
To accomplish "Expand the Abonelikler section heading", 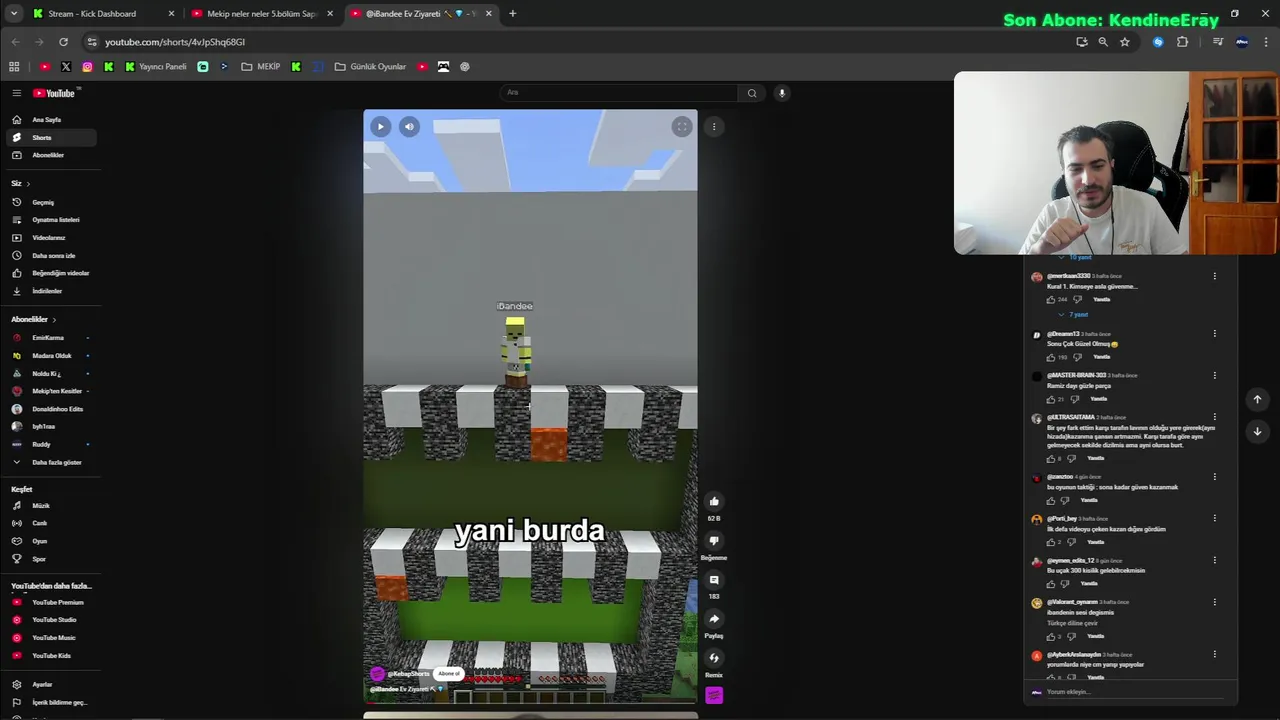I will (34, 319).
